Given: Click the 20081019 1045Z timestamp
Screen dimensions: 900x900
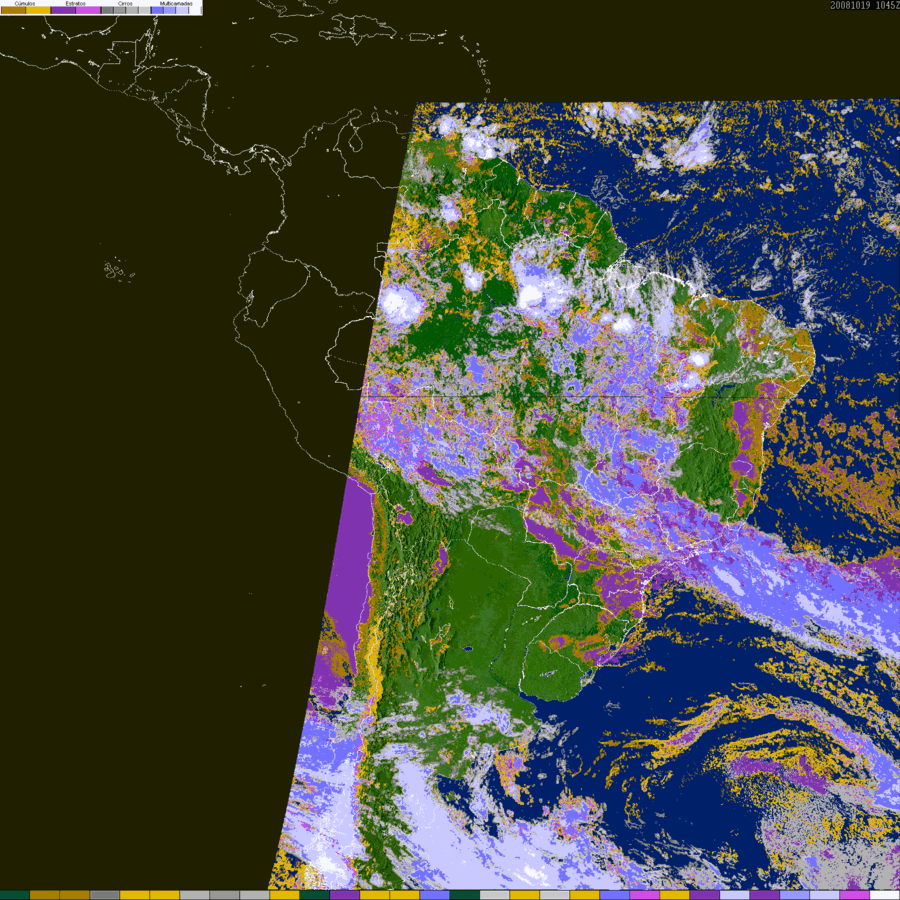Looking at the screenshot, I should coord(864,5).
